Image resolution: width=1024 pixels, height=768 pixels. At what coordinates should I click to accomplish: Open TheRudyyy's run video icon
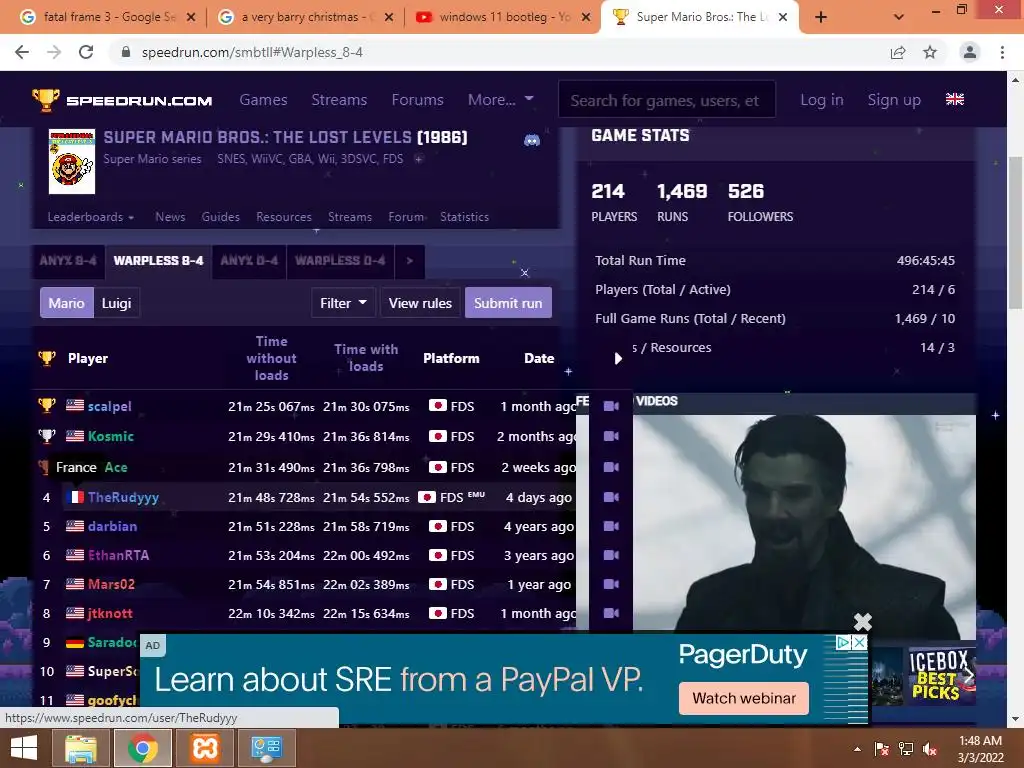(611, 497)
